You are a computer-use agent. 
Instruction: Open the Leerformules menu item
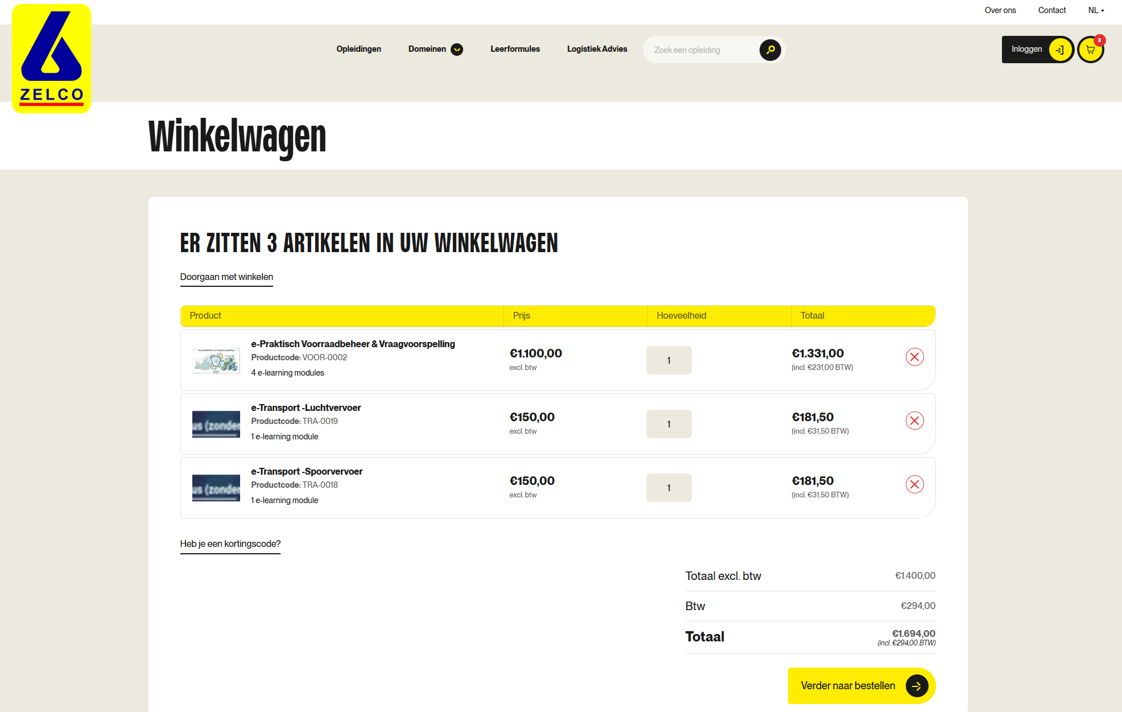[x=515, y=49]
